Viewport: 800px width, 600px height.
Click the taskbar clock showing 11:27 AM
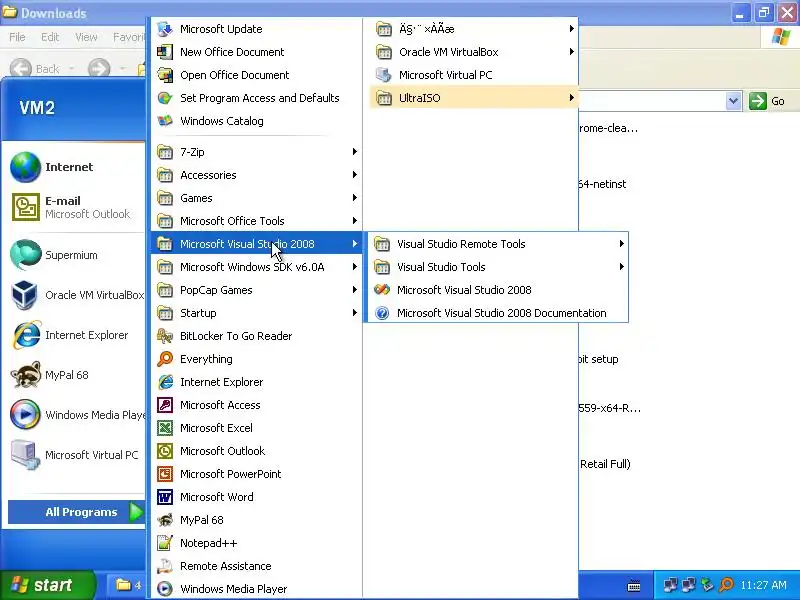tap(763, 585)
